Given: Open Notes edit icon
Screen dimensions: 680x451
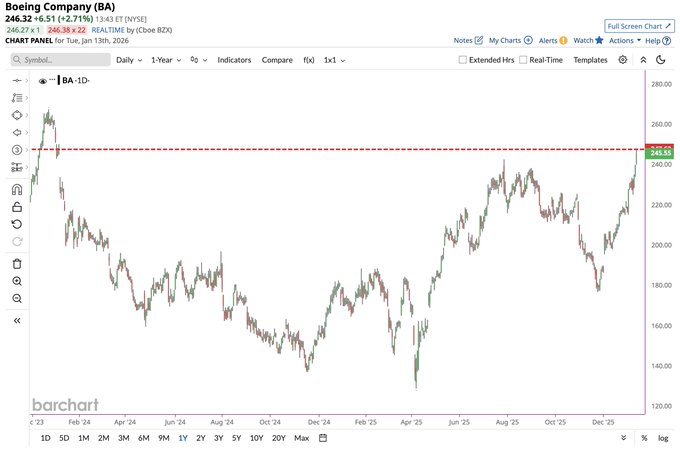Looking at the screenshot, I should click(x=479, y=40).
